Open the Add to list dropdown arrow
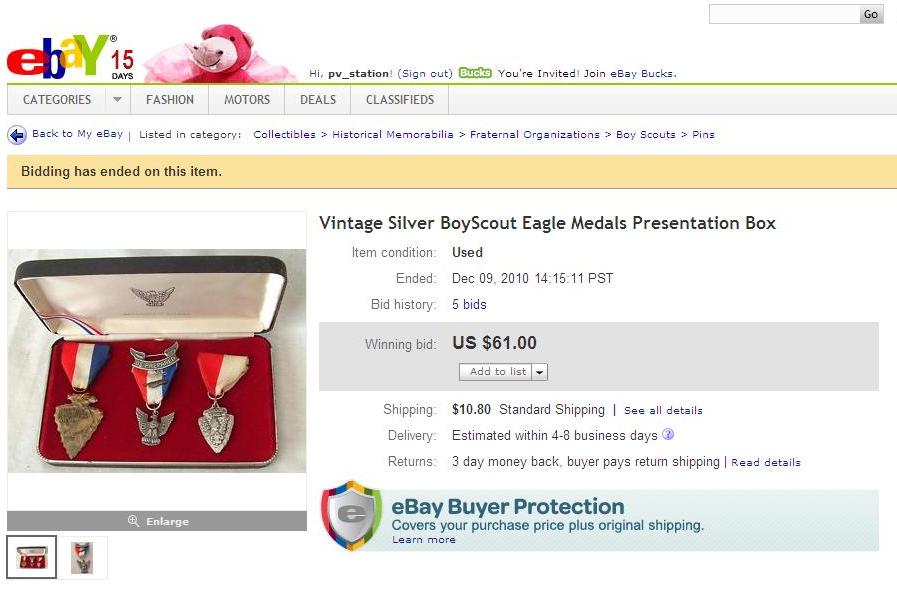The width and height of the screenshot is (897, 608). [540, 372]
